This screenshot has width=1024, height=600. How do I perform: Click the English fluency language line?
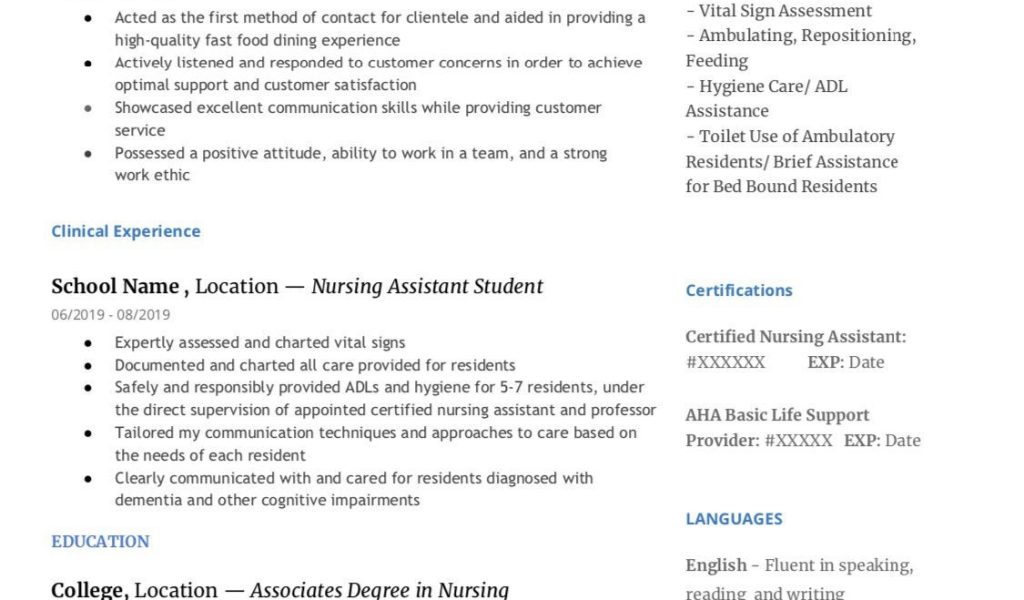pyautogui.click(x=798, y=566)
